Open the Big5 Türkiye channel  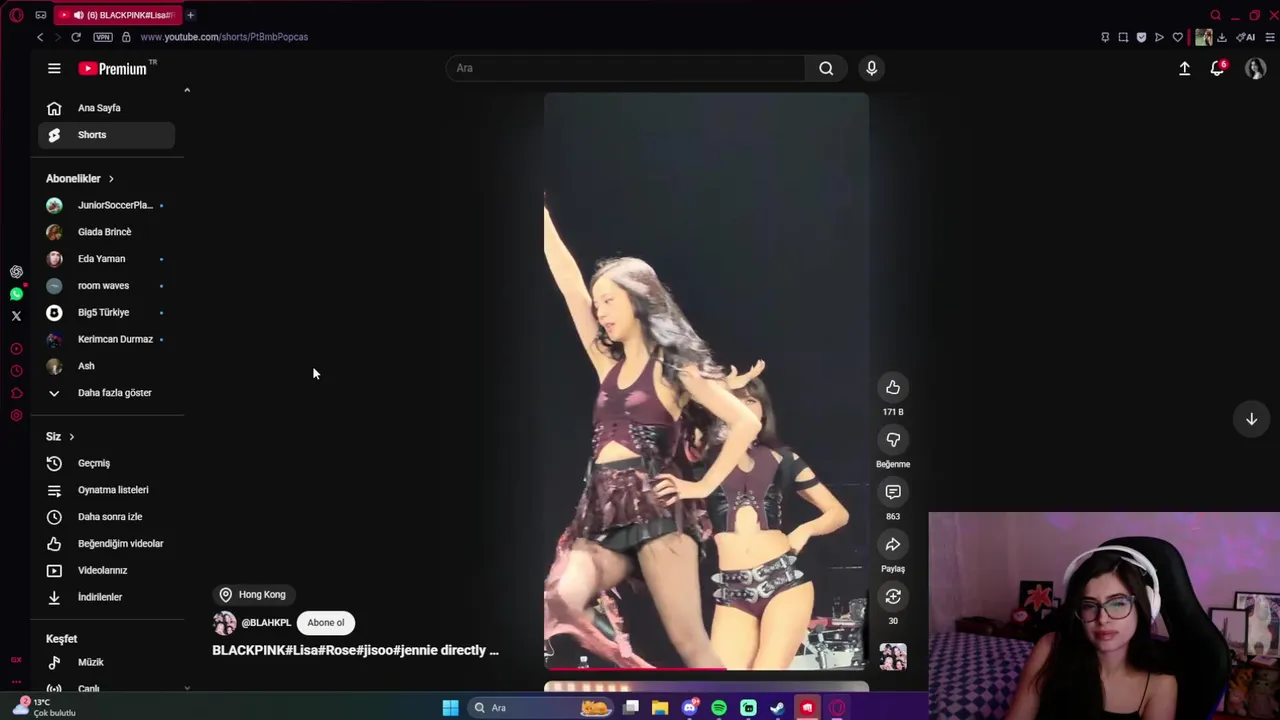tap(106, 312)
